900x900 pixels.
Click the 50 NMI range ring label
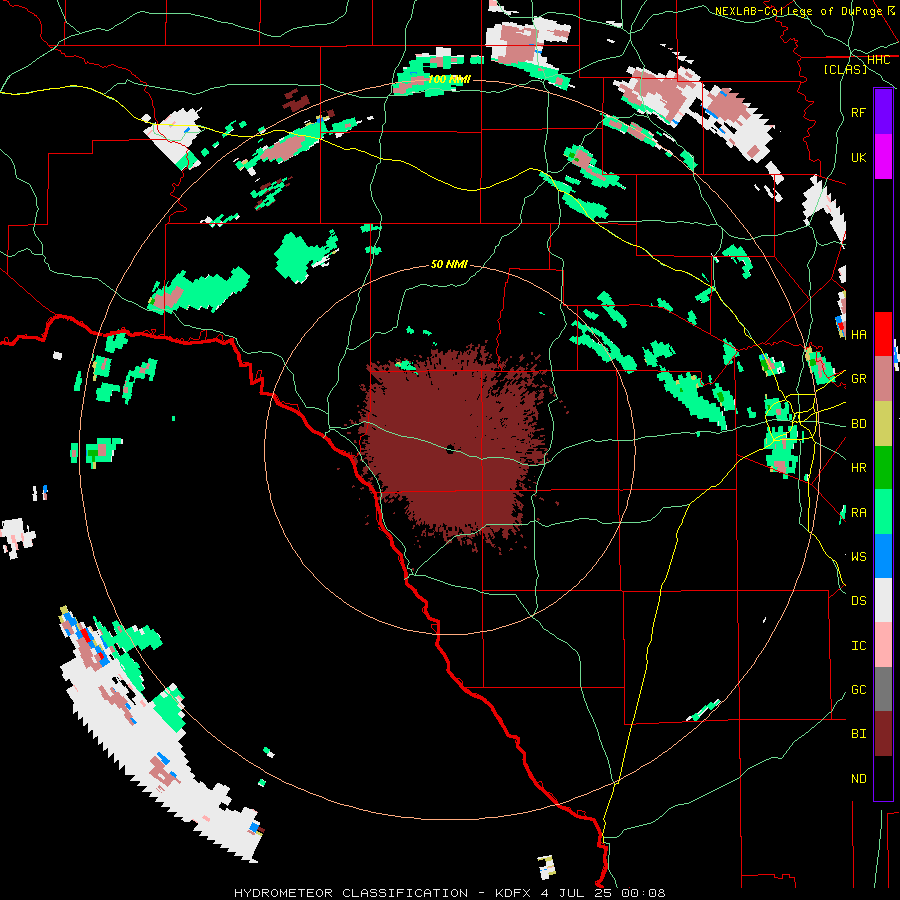pyautogui.click(x=449, y=264)
